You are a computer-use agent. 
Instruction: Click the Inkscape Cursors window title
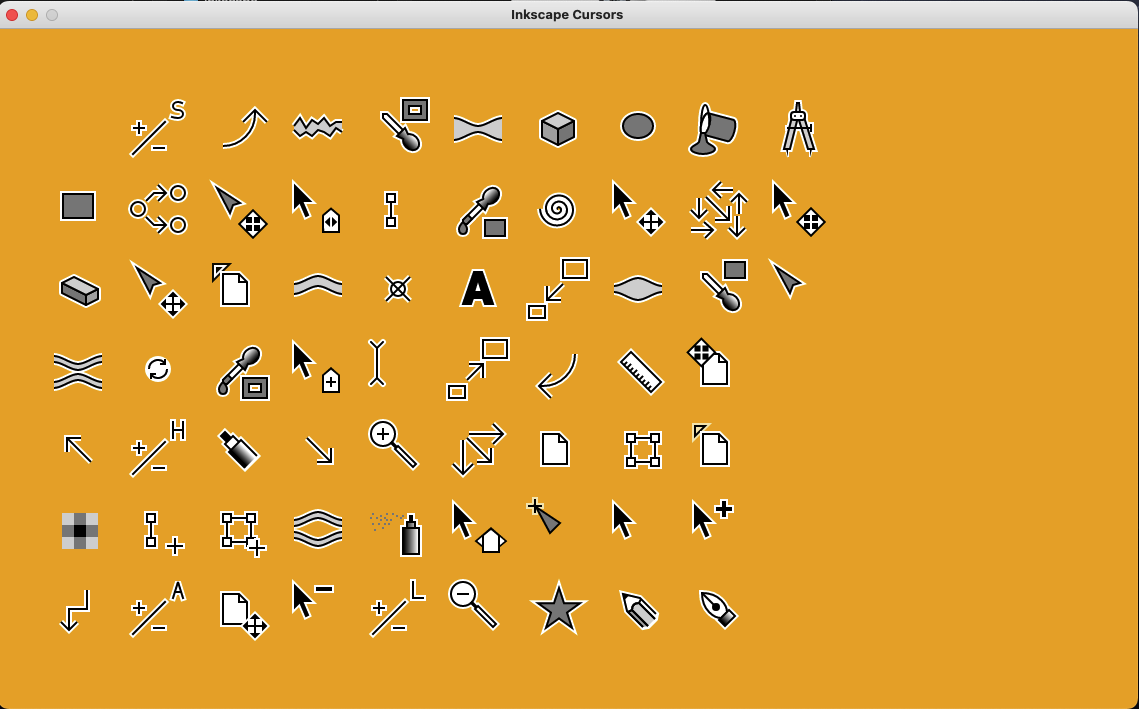[567, 14]
